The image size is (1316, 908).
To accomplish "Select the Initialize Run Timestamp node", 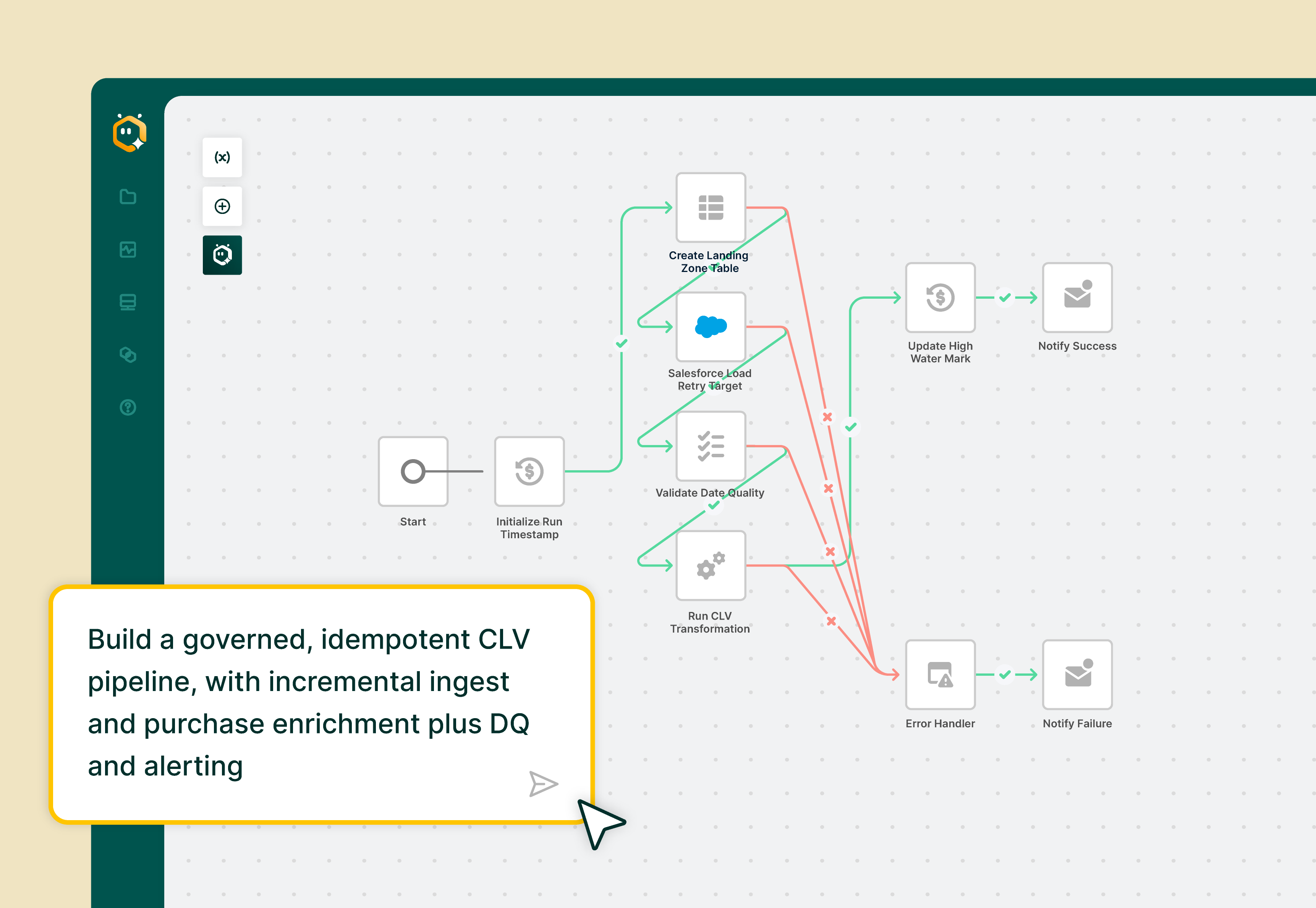I will click(x=529, y=471).
